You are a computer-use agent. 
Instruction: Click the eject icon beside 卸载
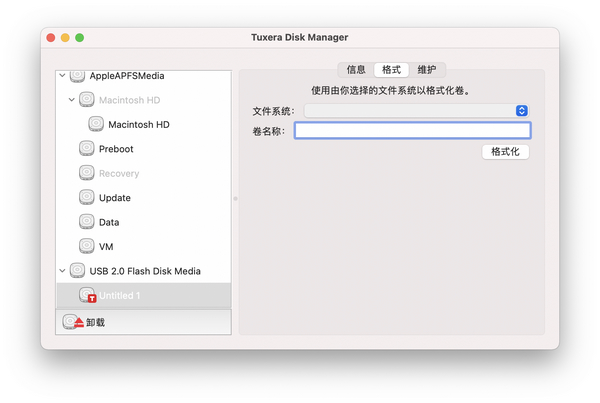[x=73, y=322]
